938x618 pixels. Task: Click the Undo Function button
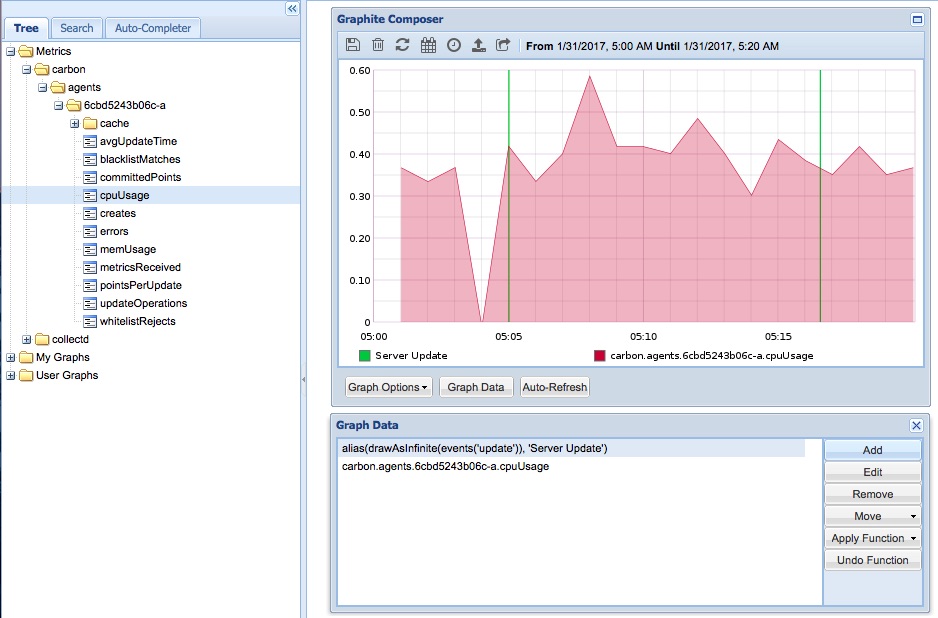pyautogui.click(x=872, y=560)
